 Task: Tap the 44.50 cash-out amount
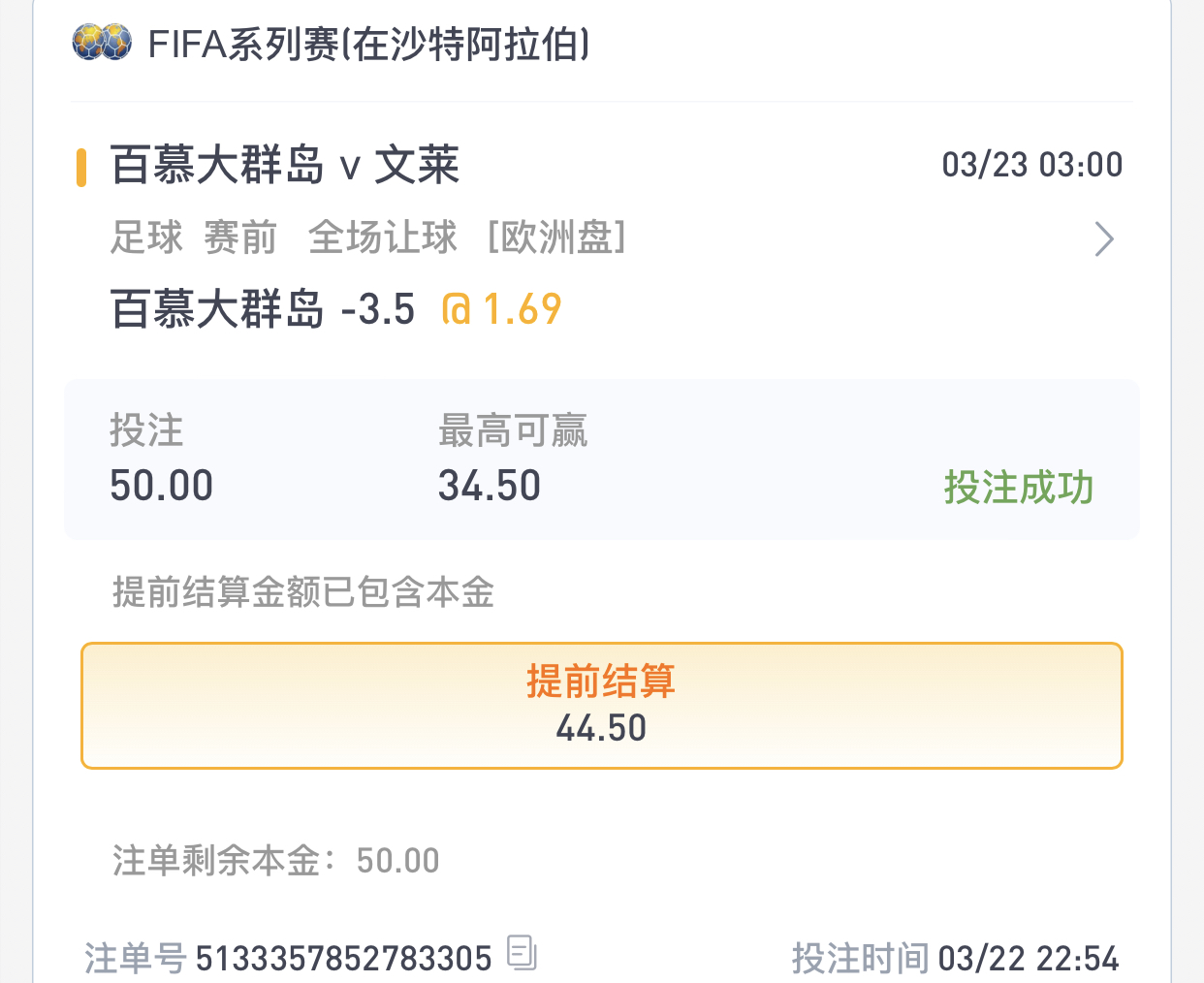(601, 728)
